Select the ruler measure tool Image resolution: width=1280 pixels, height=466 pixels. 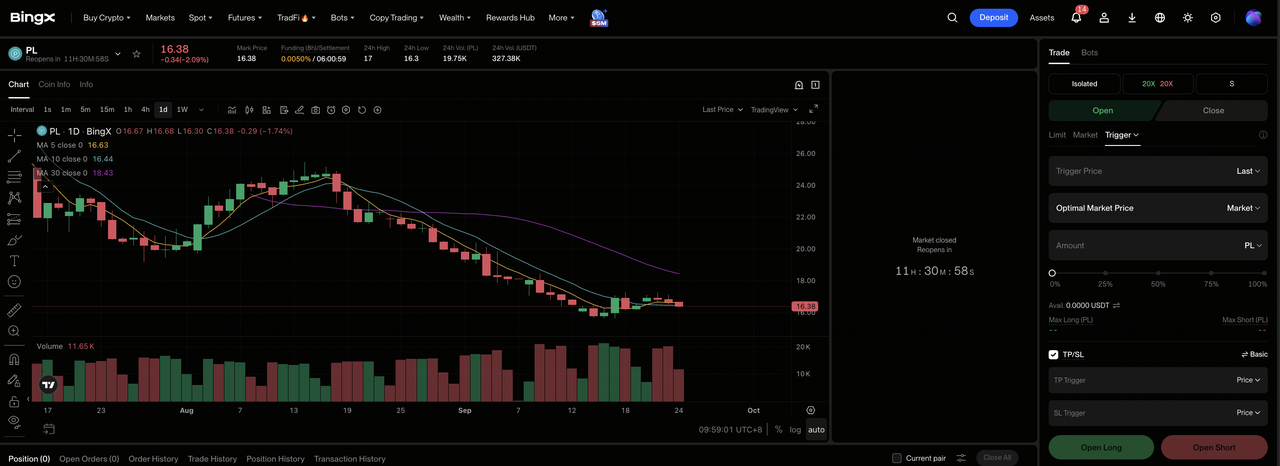pos(14,310)
